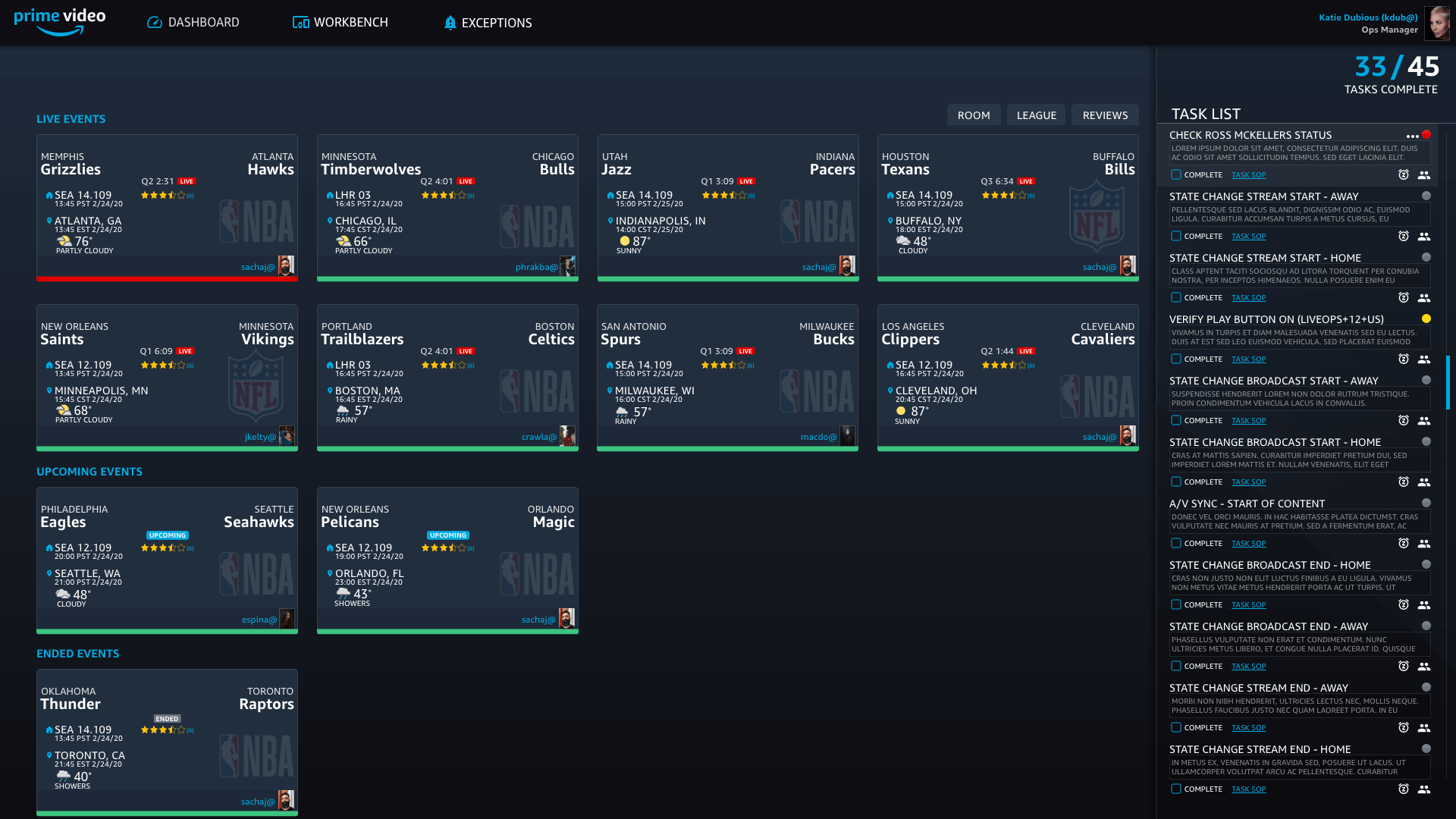Click the Workbench monitor icon
The width and height of the screenshot is (1456, 819).
300,23
